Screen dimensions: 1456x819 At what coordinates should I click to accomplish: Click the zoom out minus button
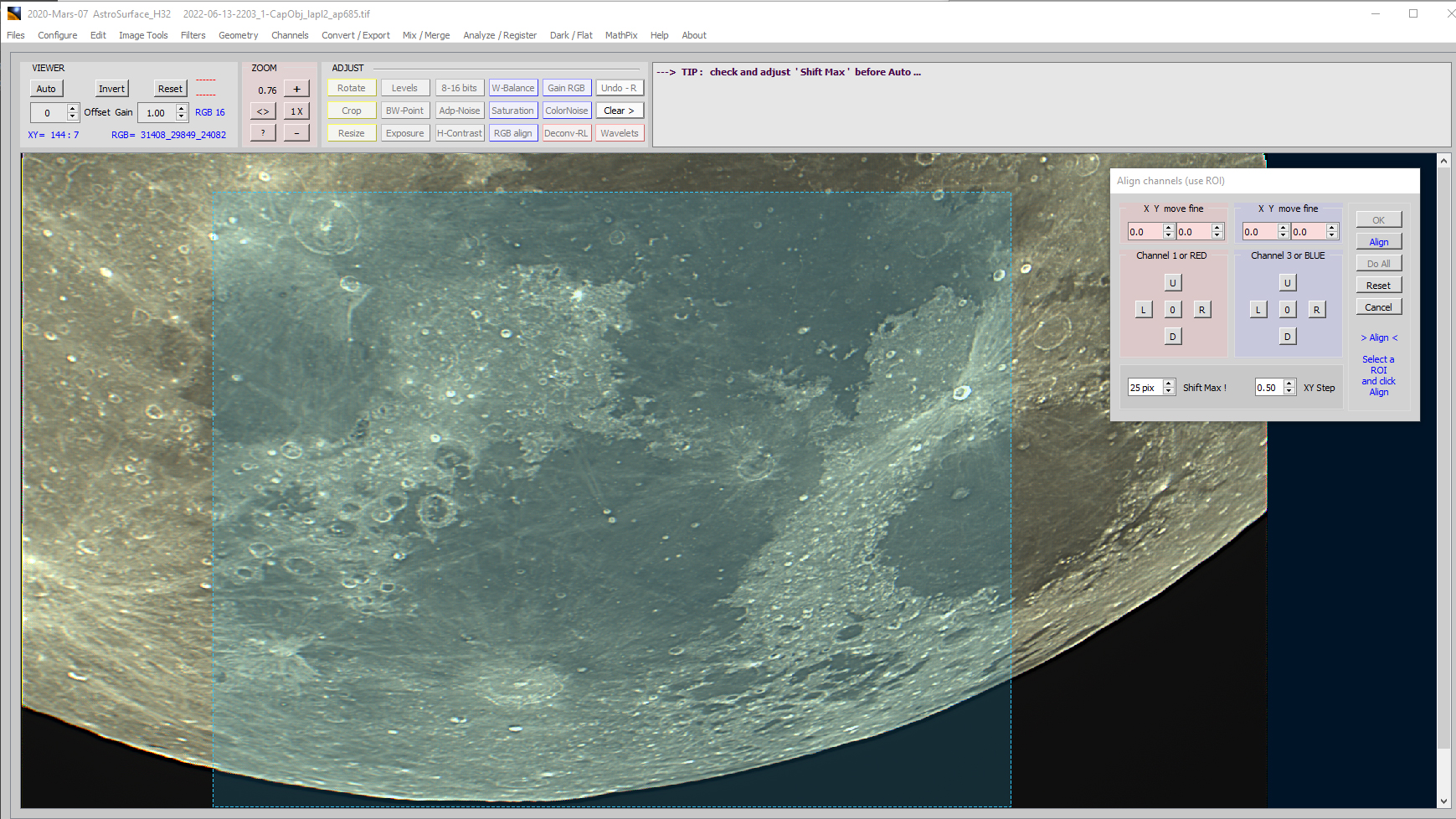tap(296, 133)
